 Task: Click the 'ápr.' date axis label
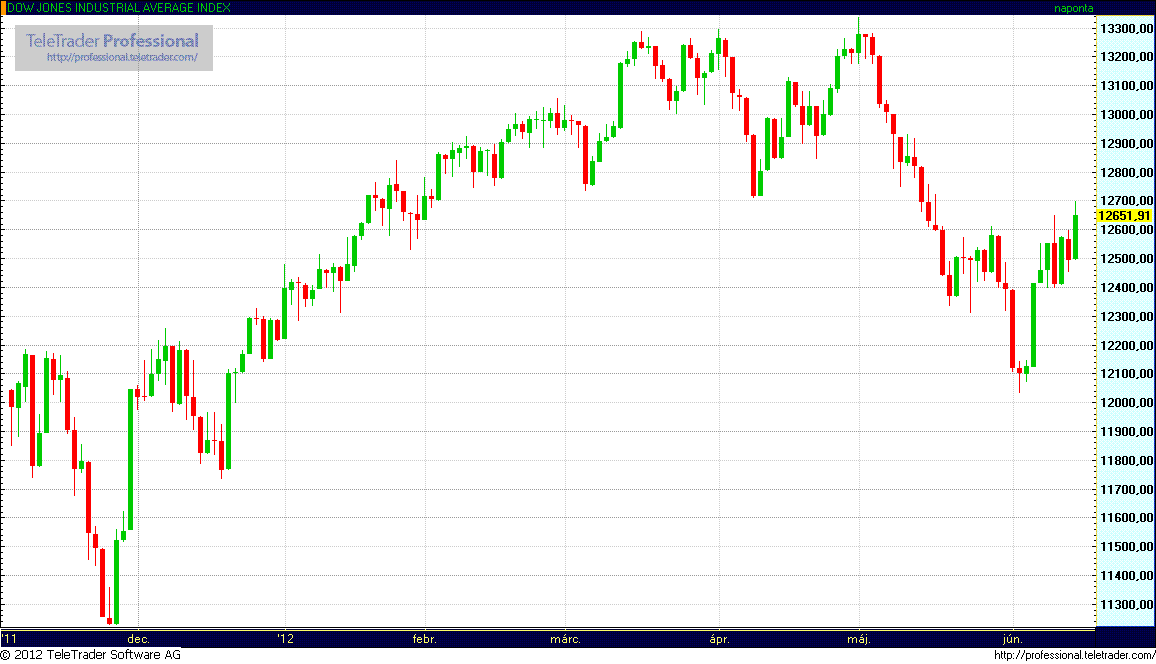click(x=720, y=639)
